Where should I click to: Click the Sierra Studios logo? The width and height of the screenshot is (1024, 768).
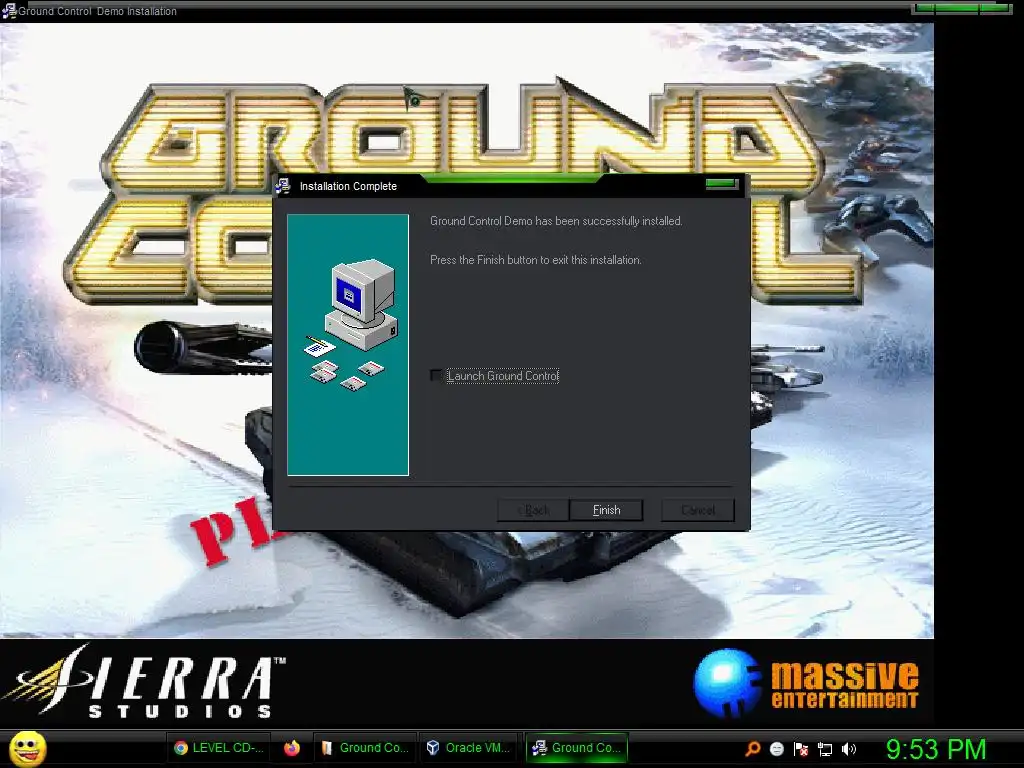(144, 682)
